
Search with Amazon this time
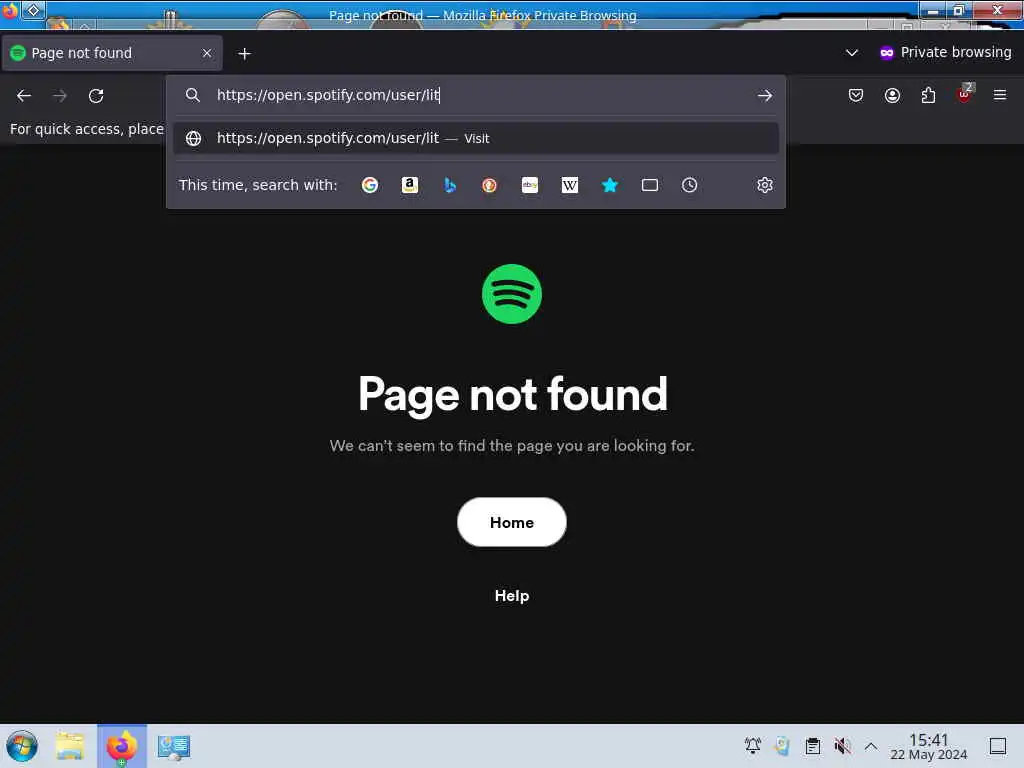point(409,185)
